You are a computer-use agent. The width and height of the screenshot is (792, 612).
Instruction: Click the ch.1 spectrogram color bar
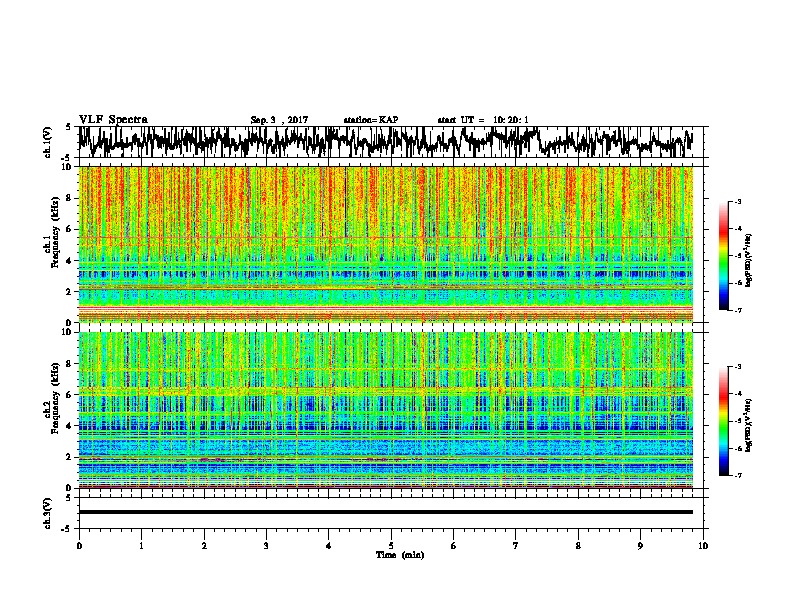pyautogui.click(x=723, y=256)
